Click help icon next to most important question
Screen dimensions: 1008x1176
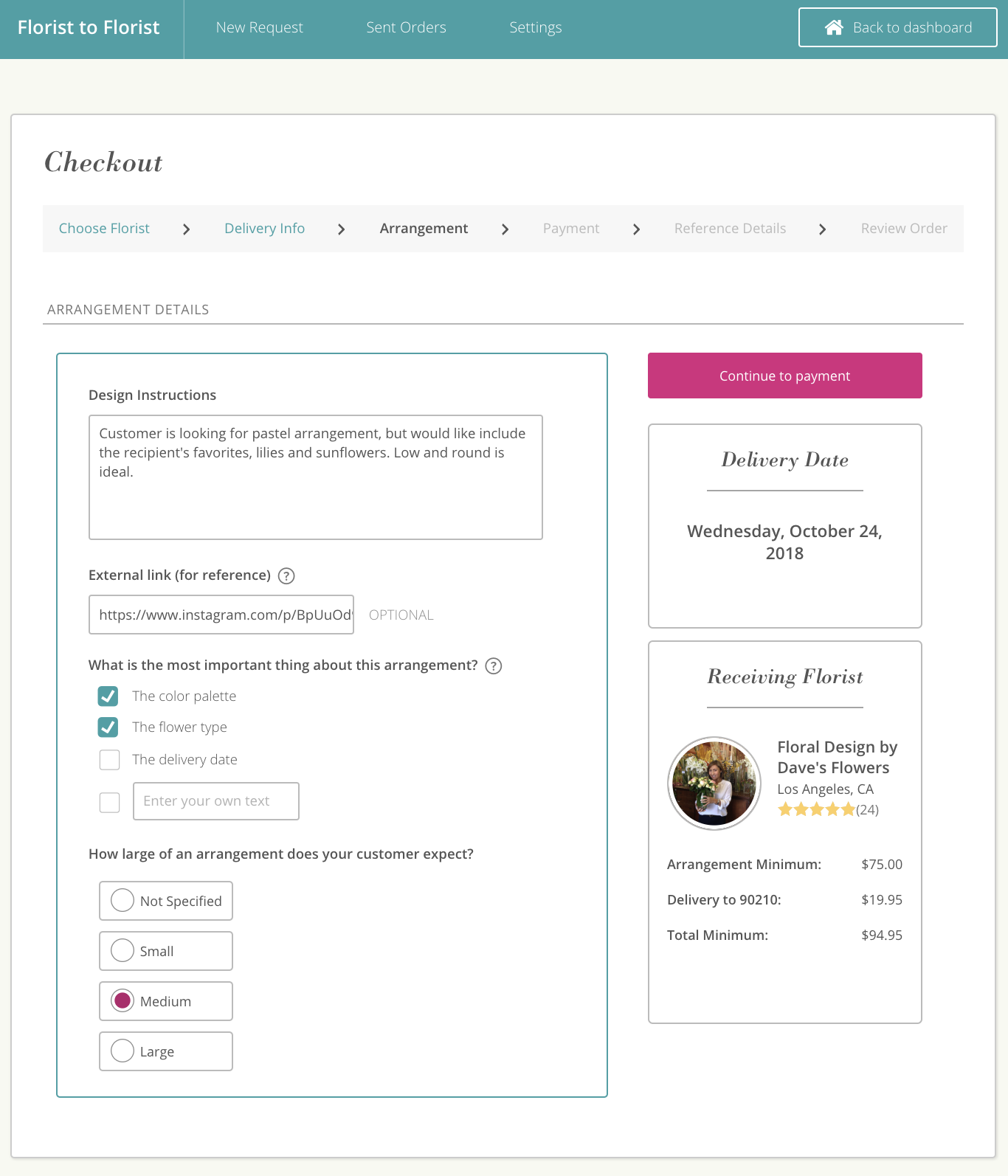[x=494, y=666]
